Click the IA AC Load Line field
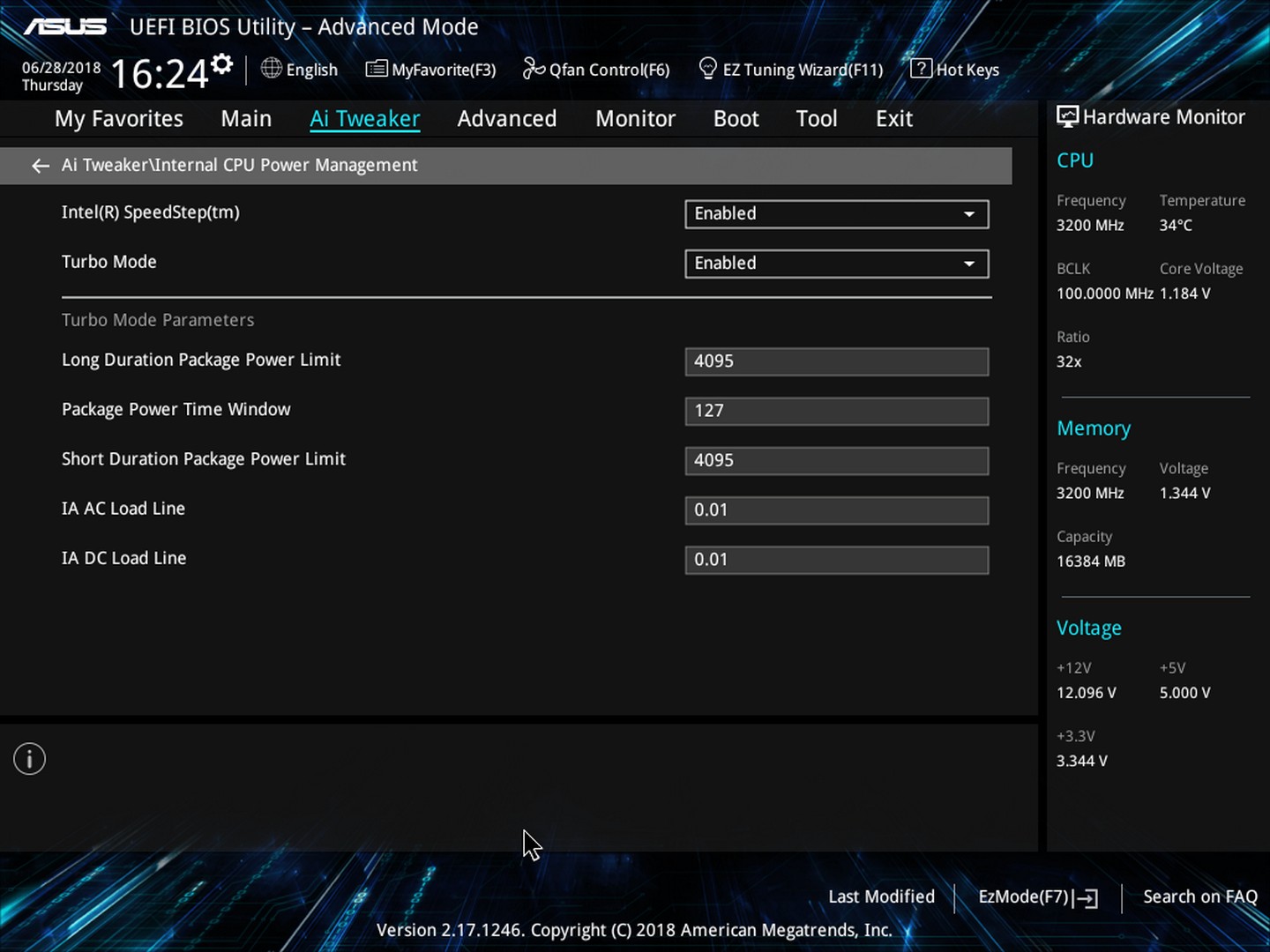The width and height of the screenshot is (1270, 952). coord(837,510)
